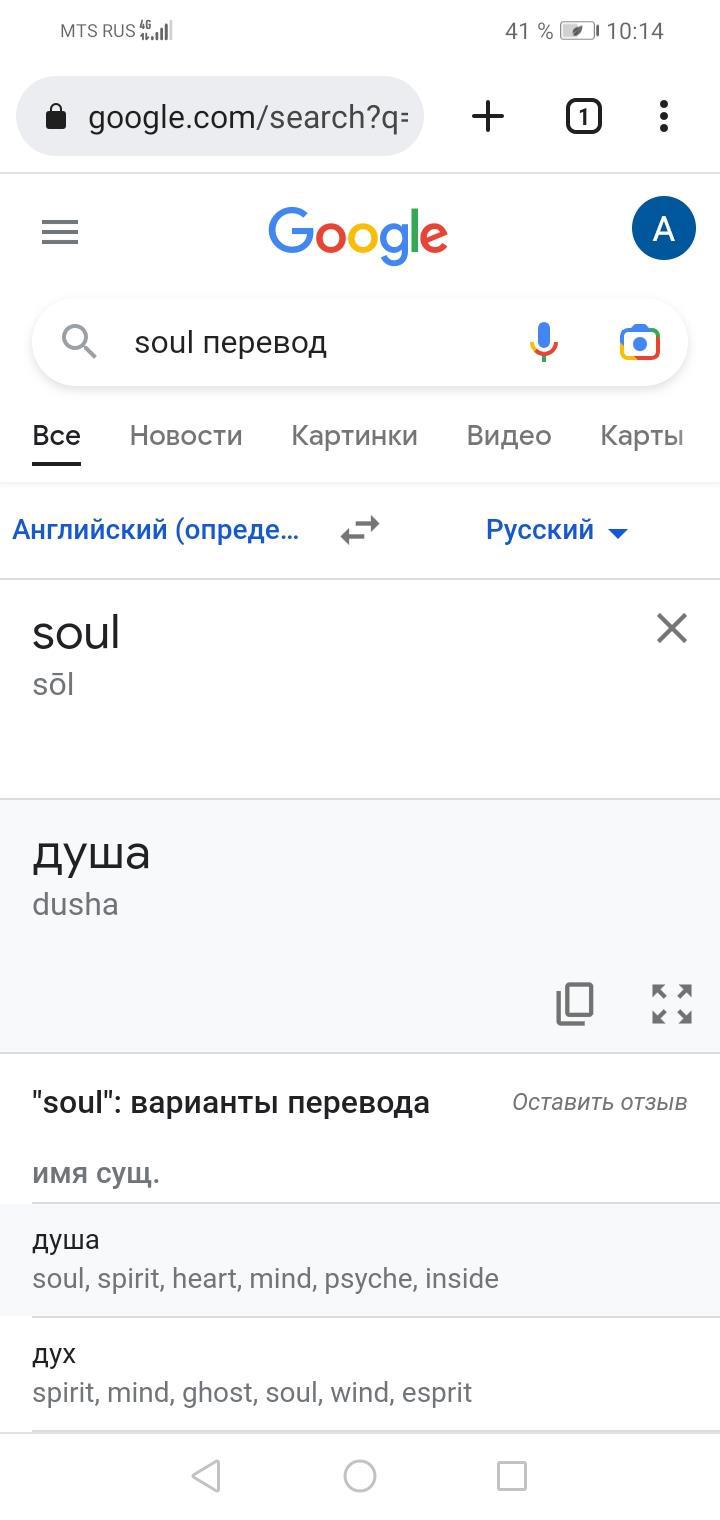Expand translation to fullscreen view
This screenshot has width=720, height=1520.
pyautogui.click(x=671, y=1003)
